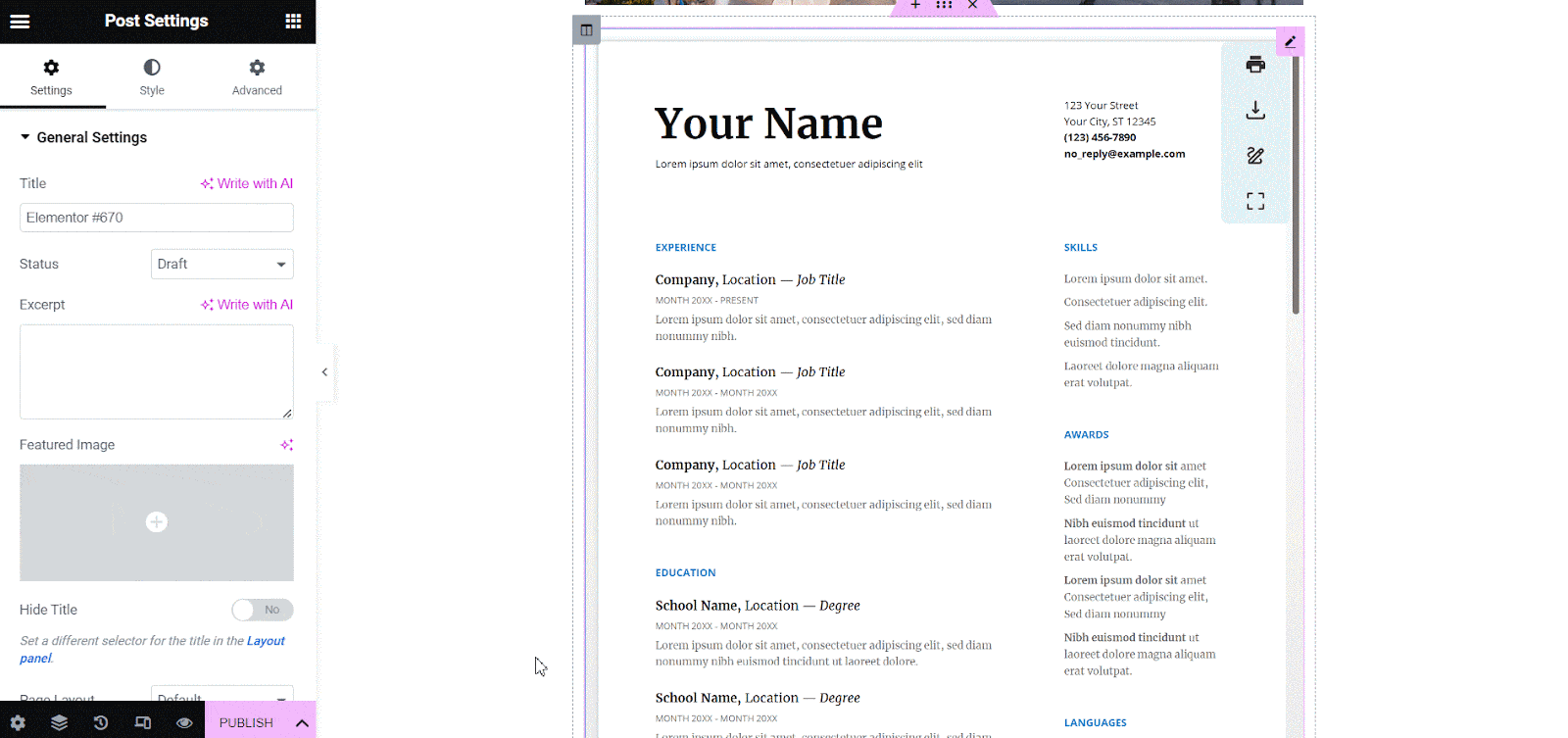1568x738 pixels.
Task: Click the section drag handle dots icon
Action: point(944,5)
